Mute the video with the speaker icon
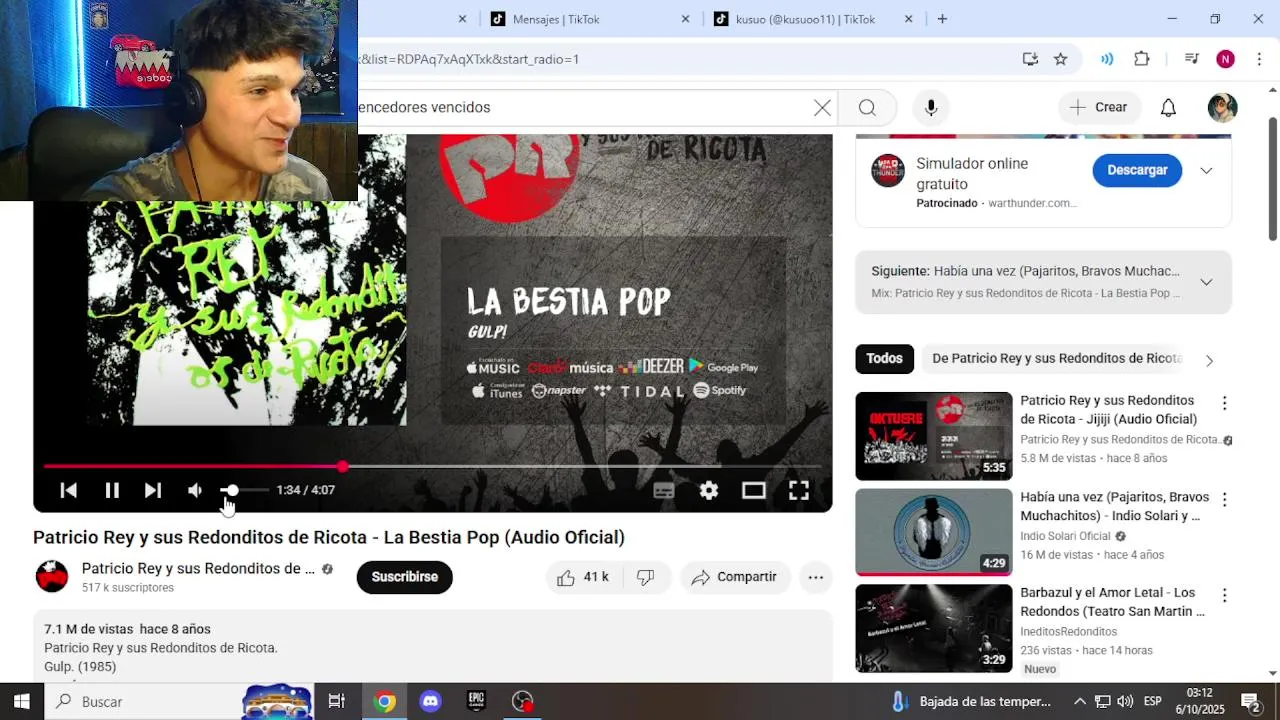The image size is (1280, 720). pos(195,490)
